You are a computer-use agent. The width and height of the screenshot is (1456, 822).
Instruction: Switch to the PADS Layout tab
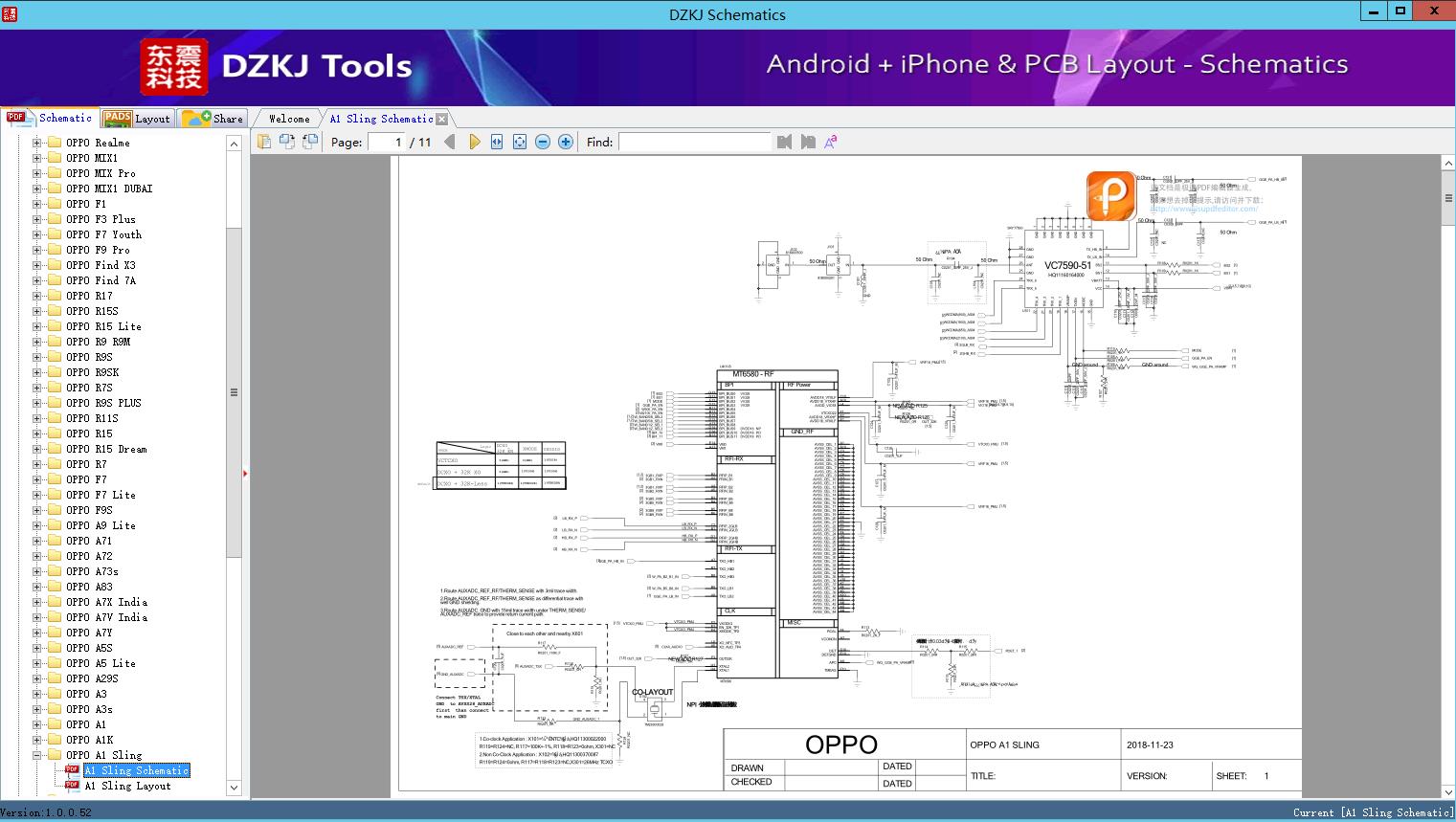137,119
